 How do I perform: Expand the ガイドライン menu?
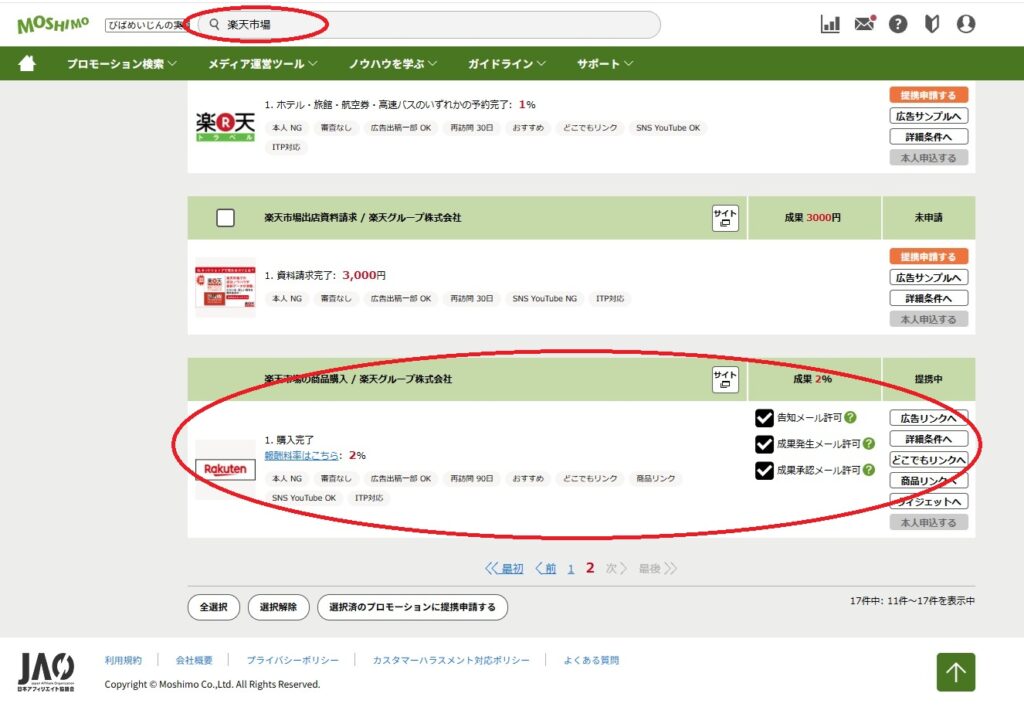coord(507,63)
